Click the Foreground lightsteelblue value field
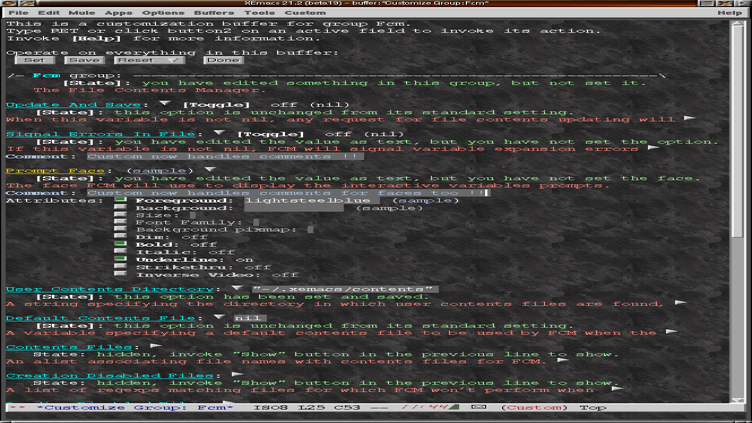This screenshot has width=752, height=423. pyautogui.click(x=312, y=200)
